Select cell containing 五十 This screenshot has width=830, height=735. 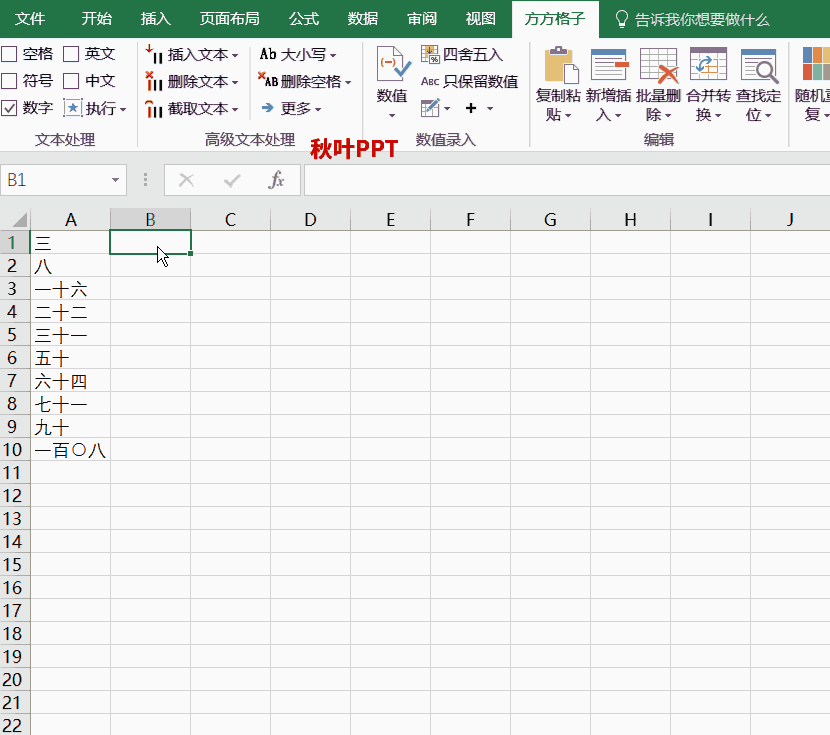tap(70, 358)
